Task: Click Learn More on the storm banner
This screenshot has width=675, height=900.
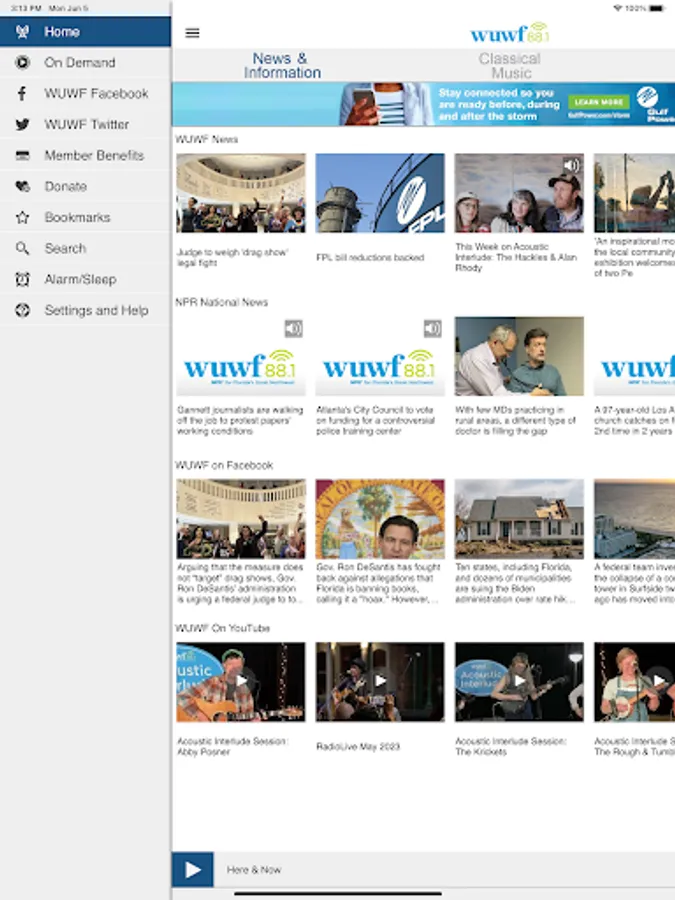Action: 599,102
